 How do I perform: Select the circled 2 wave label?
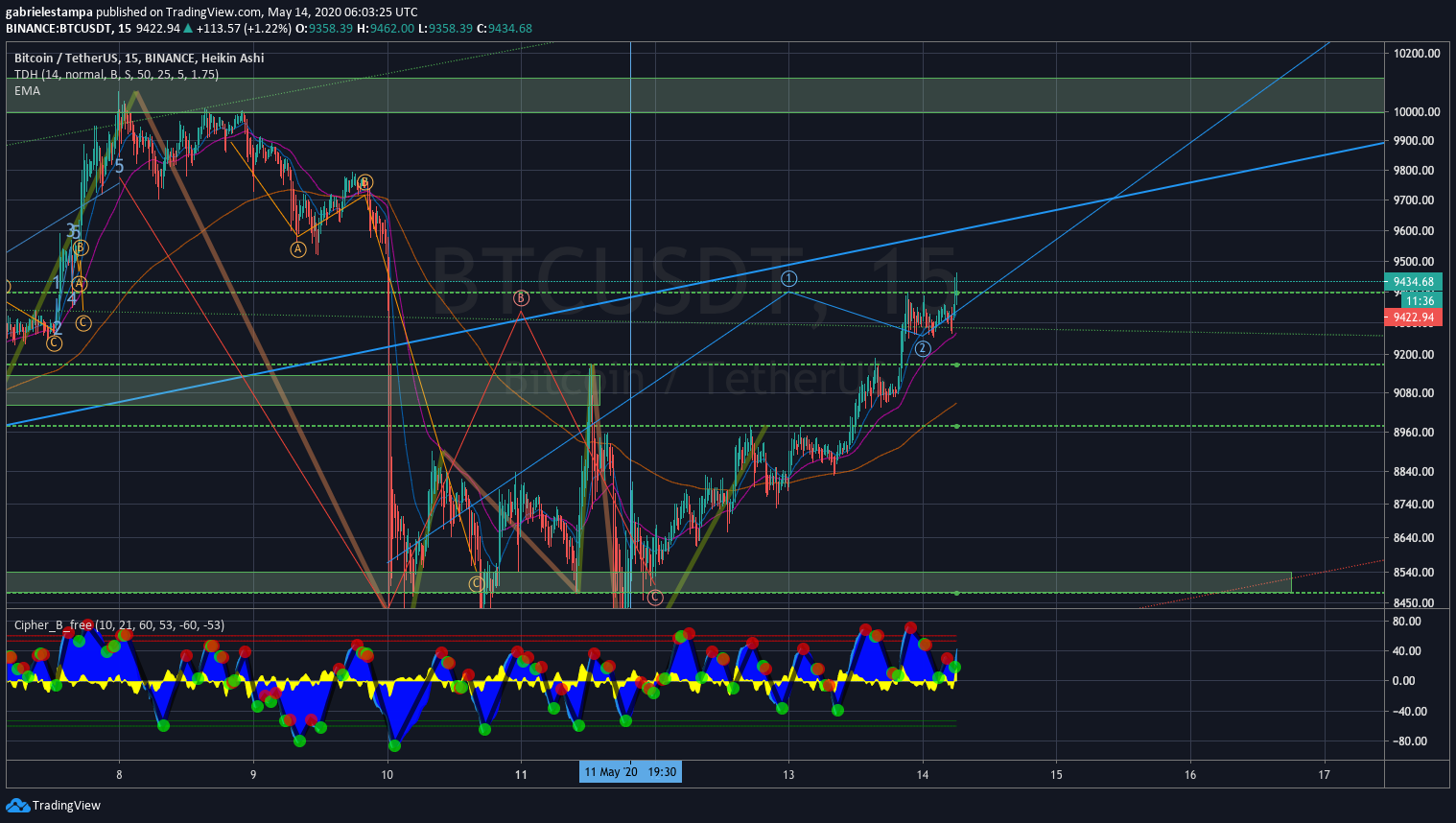tap(922, 348)
